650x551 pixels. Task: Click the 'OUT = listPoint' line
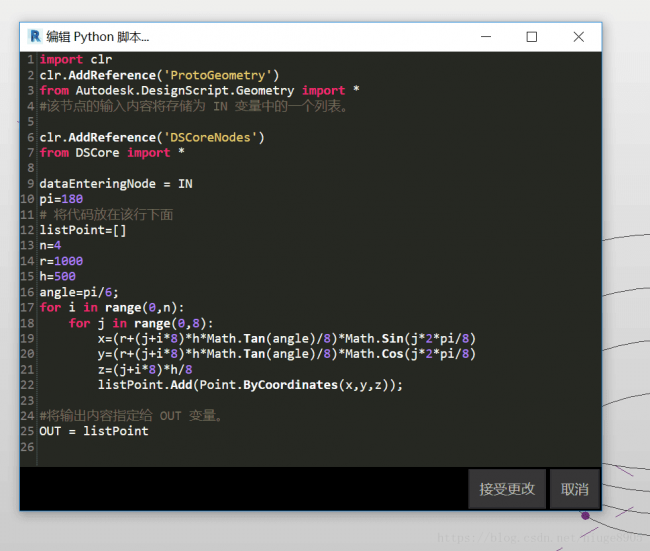click(94, 431)
